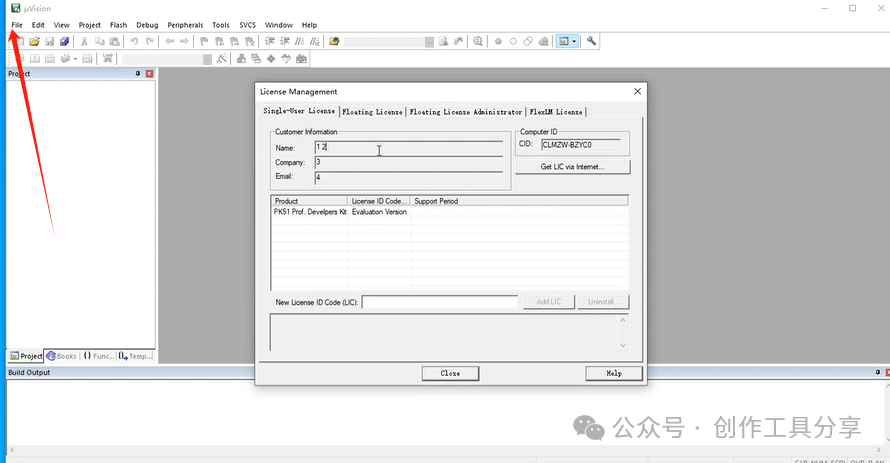Click the Close button in License Management
Screen dimensions: 890x463
(450, 373)
